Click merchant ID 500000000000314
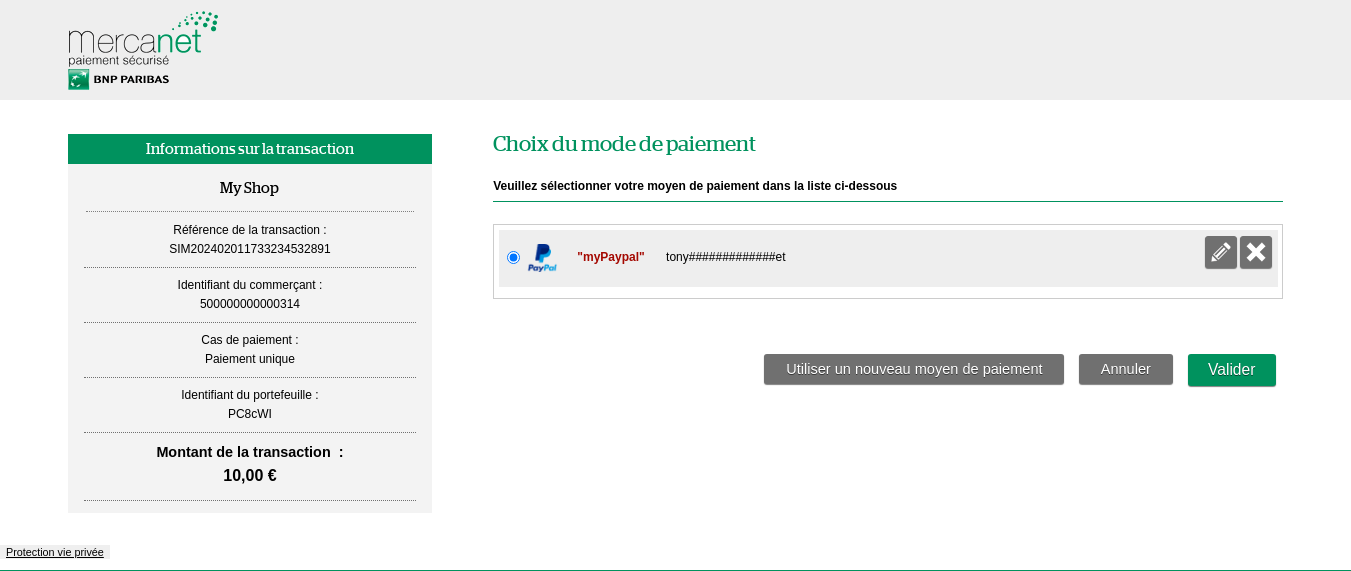 coord(250,304)
